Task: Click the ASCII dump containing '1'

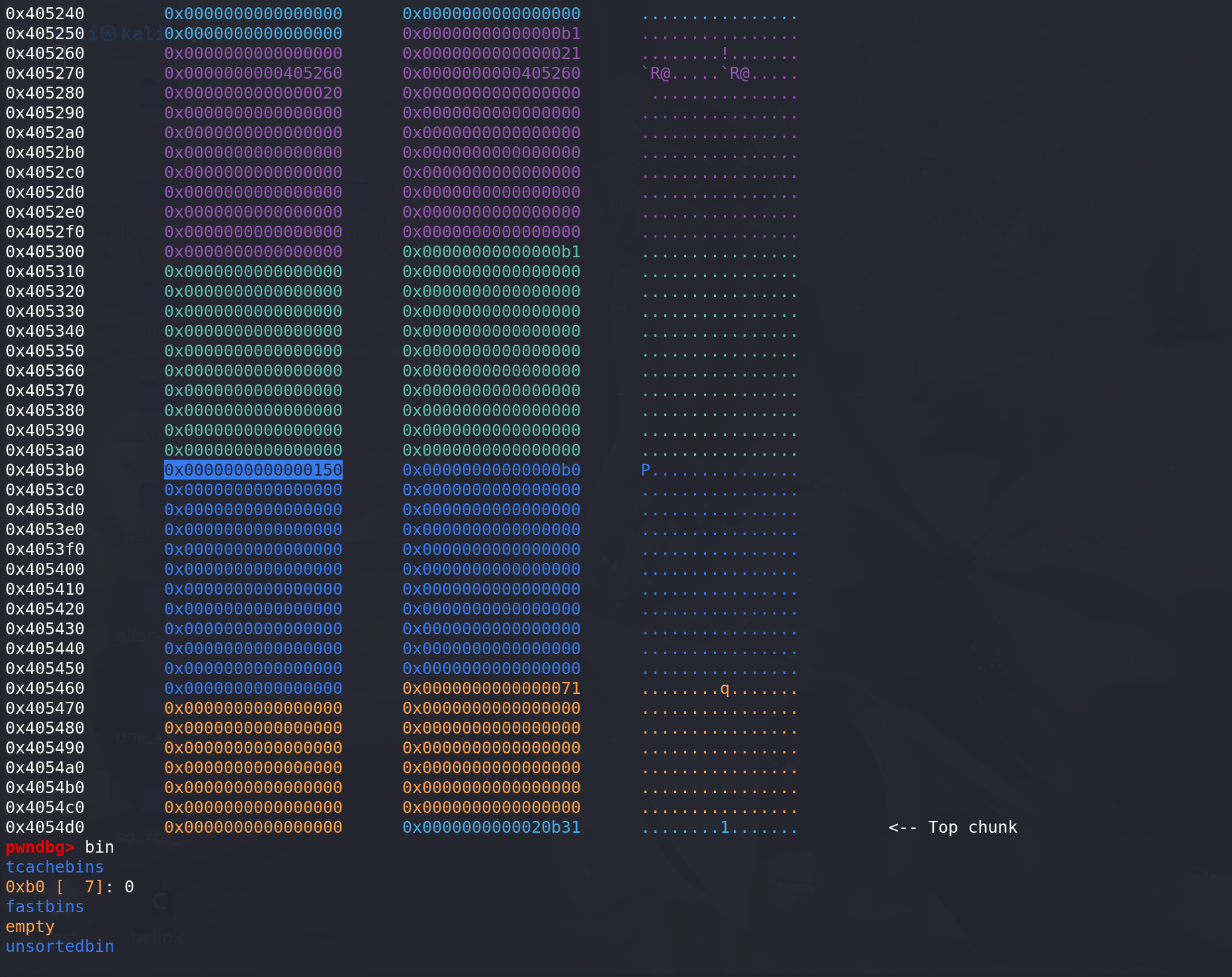Action: click(x=719, y=827)
